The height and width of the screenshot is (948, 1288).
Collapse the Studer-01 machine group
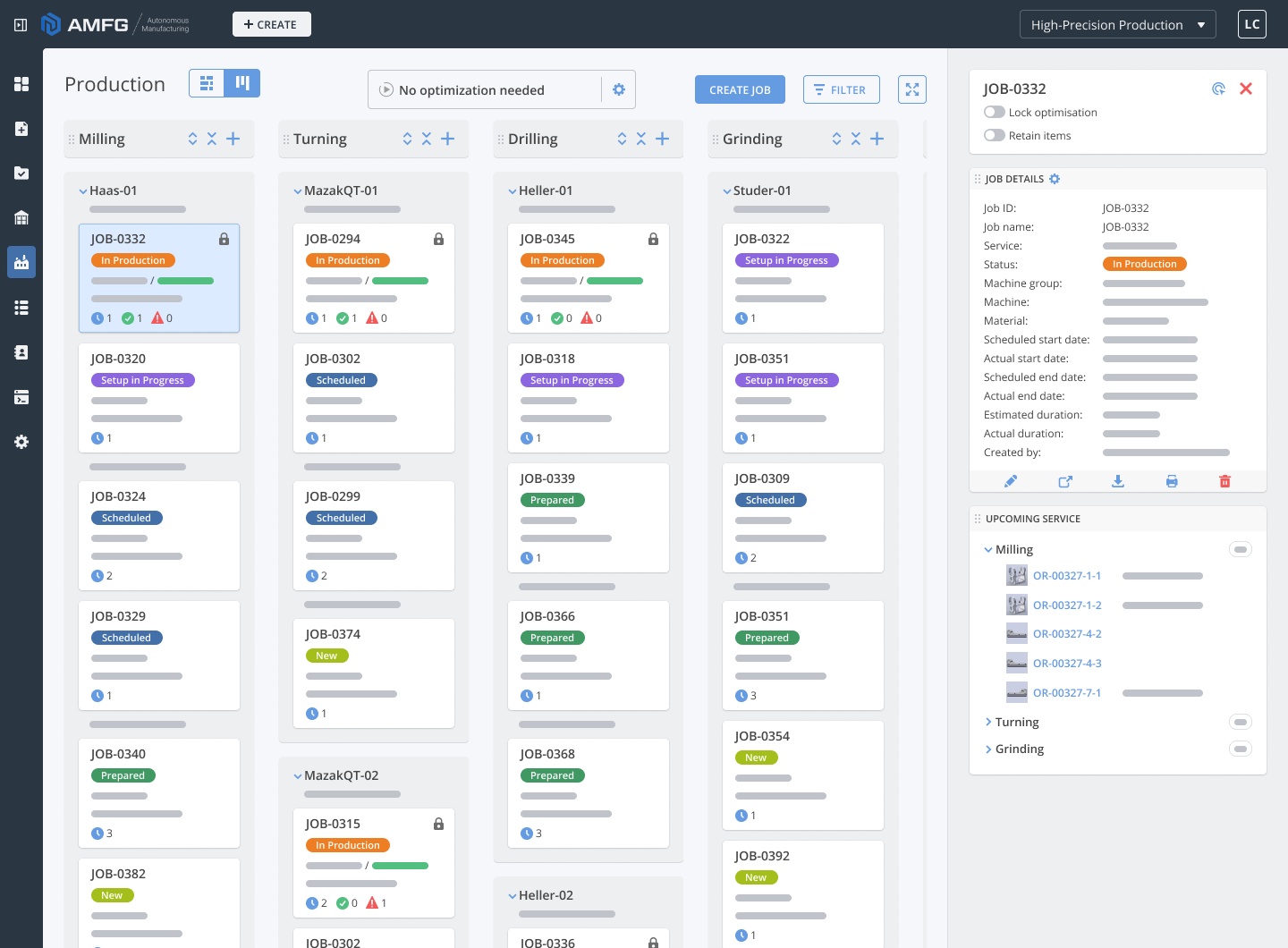click(x=727, y=191)
